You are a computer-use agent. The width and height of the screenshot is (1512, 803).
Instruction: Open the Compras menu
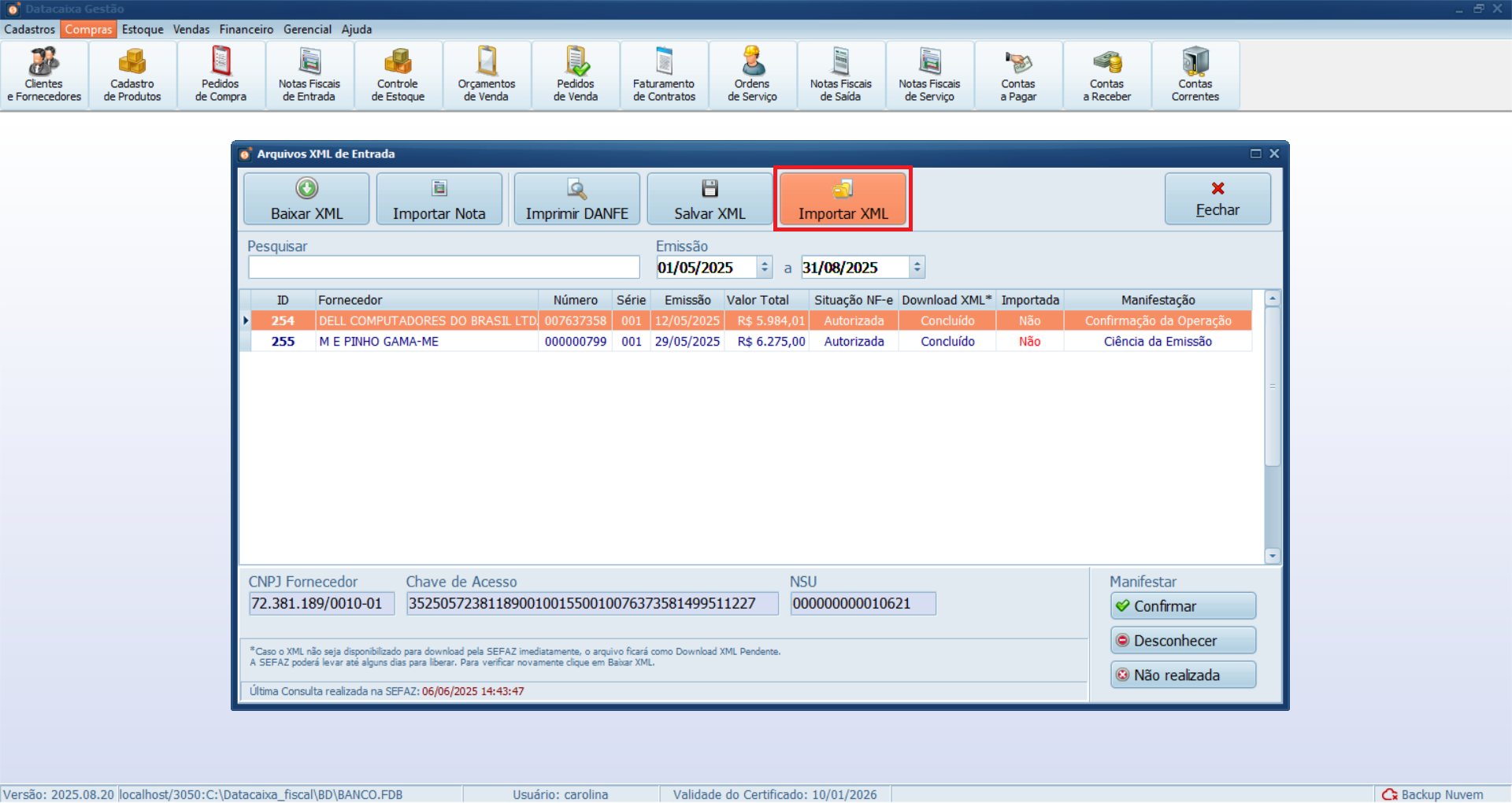[x=87, y=29]
